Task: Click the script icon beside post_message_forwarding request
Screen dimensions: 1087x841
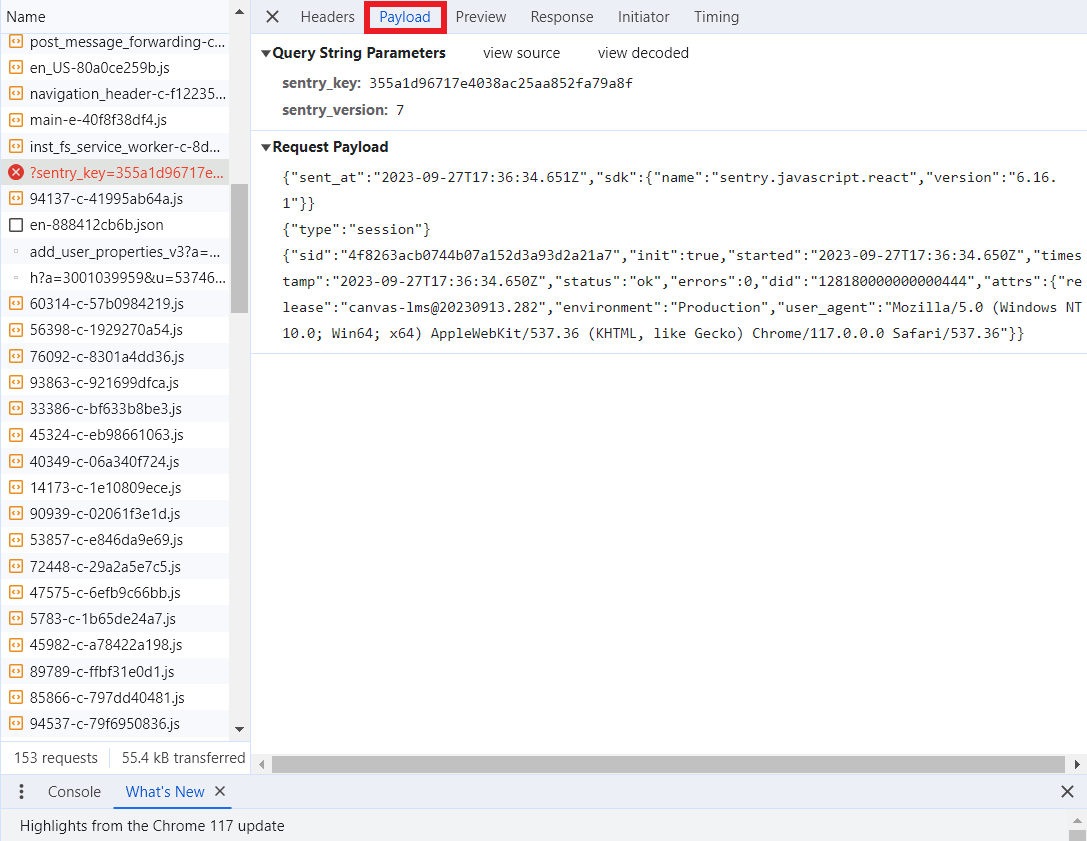Action: 13,41
